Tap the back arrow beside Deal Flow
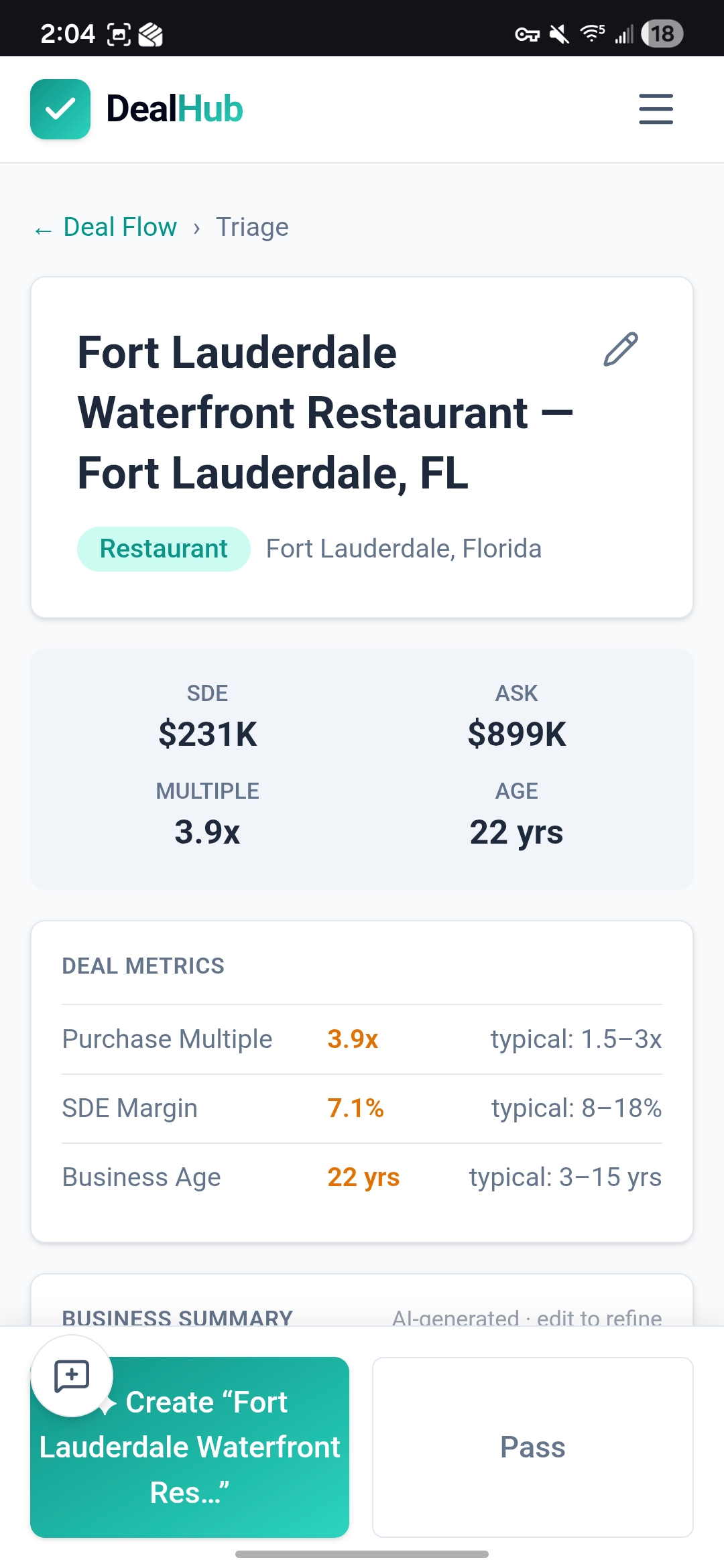 point(43,230)
